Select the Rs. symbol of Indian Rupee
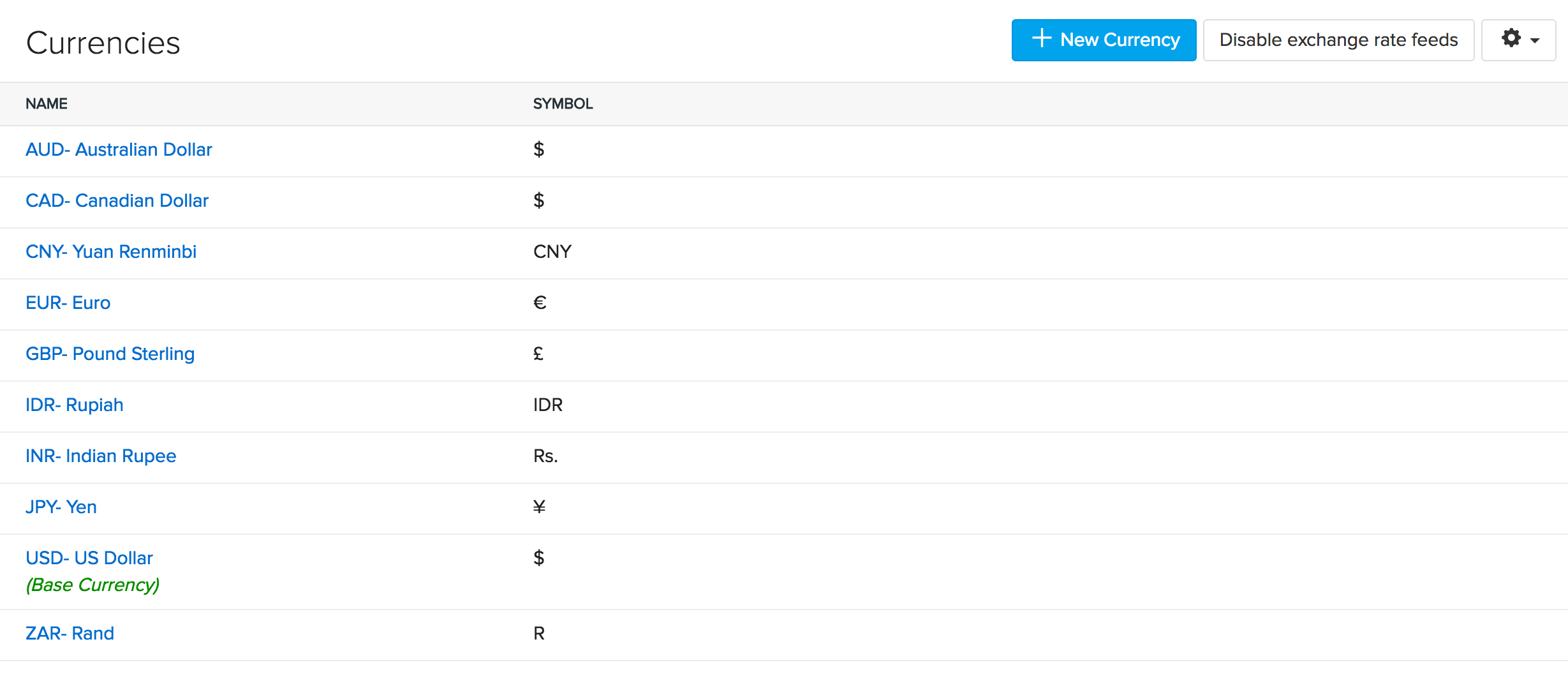 click(545, 456)
